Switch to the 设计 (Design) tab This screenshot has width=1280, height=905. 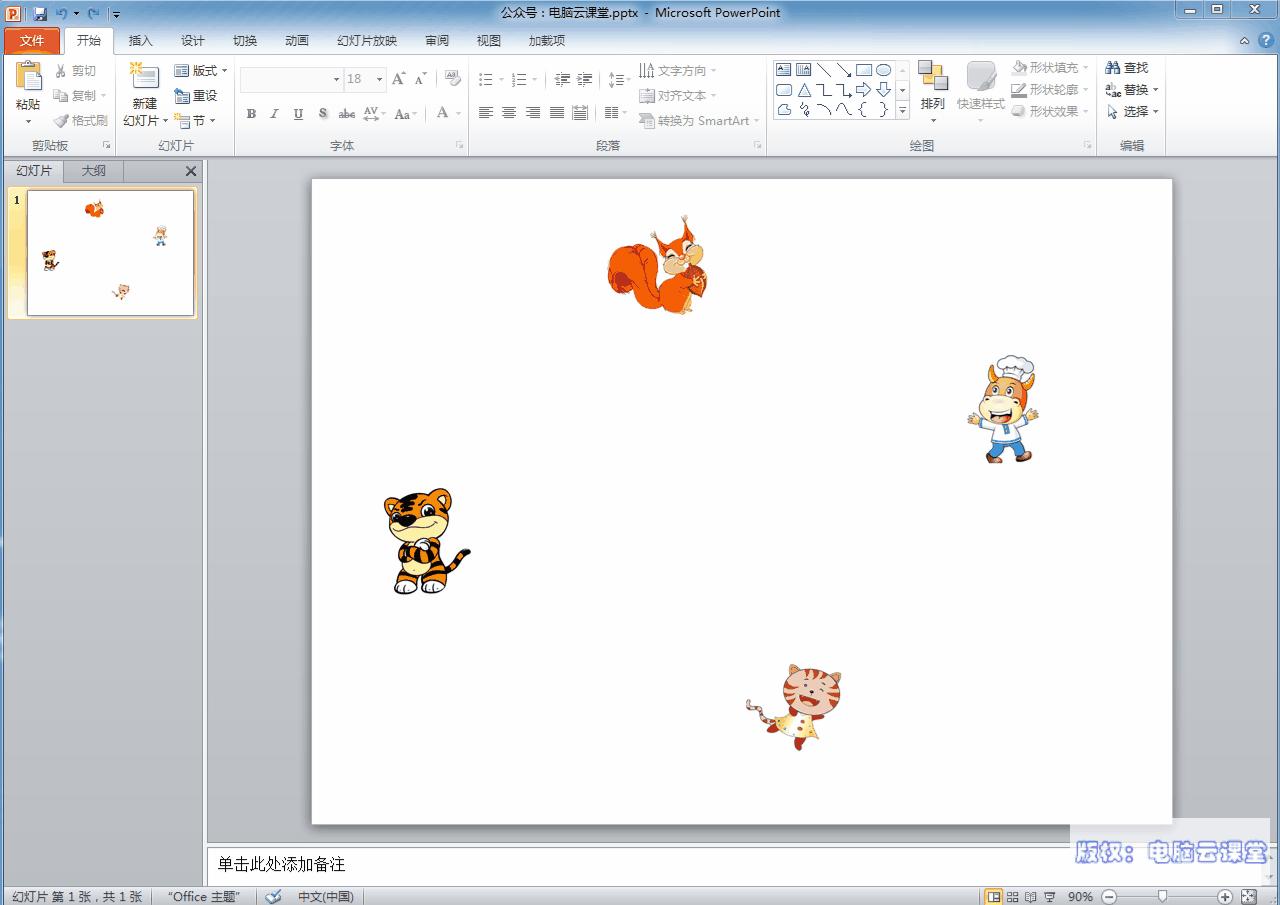[x=193, y=41]
